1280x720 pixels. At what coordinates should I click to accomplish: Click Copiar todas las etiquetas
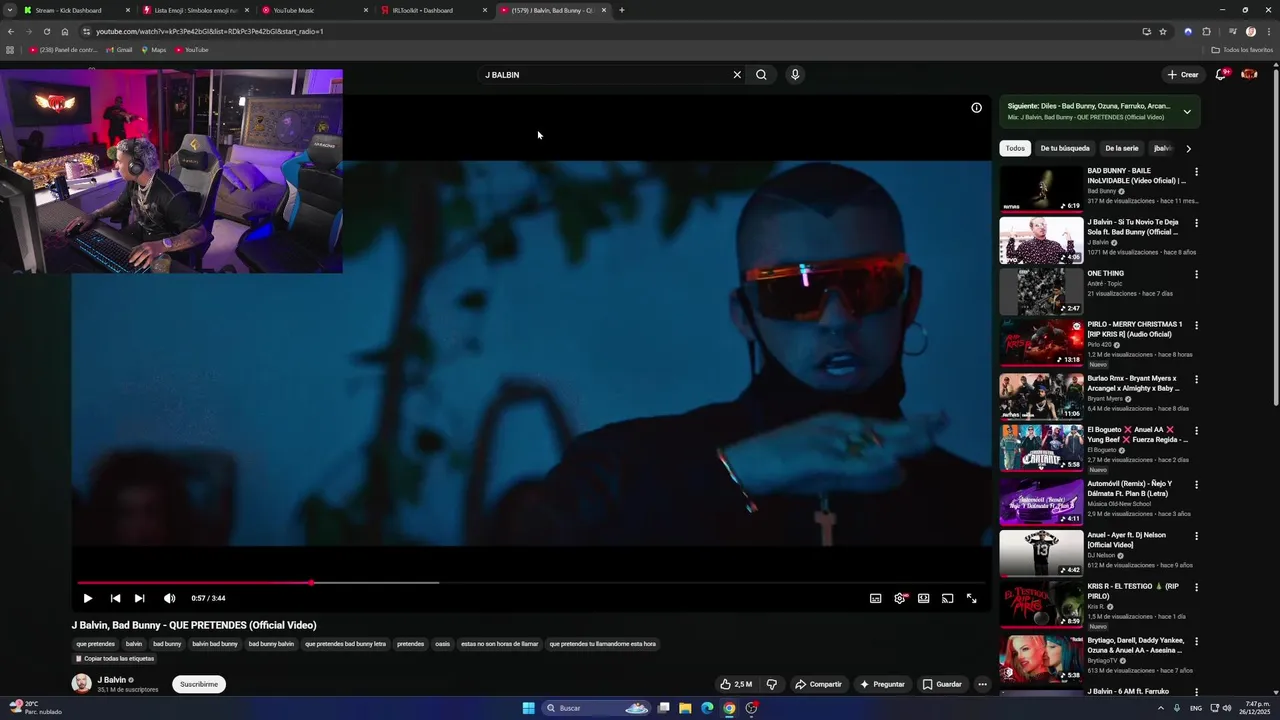pyautogui.click(x=115, y=659)
